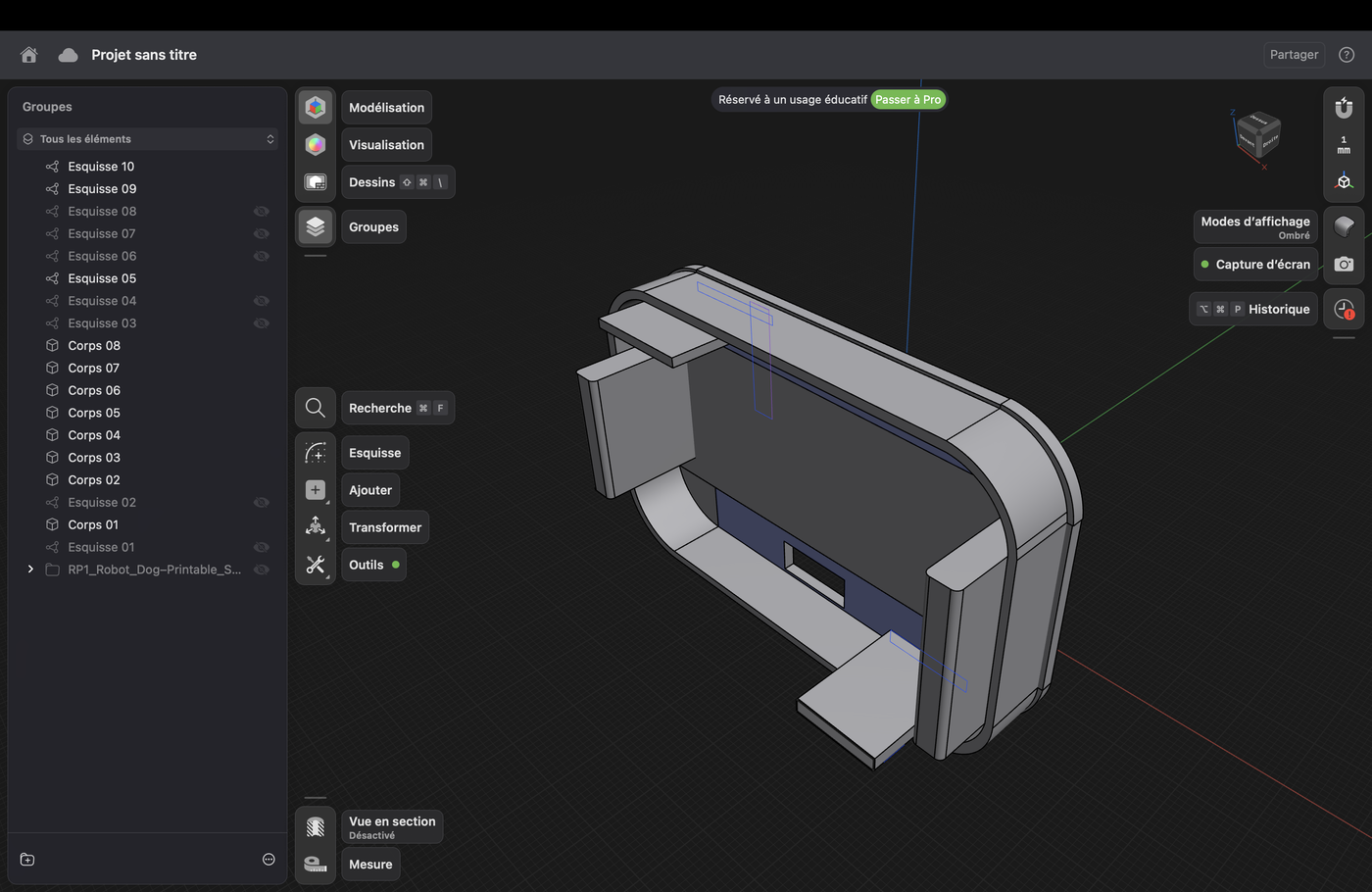
Task: Open the Tous les éléments filter dropdown
Action: click(x=148, y=139)
